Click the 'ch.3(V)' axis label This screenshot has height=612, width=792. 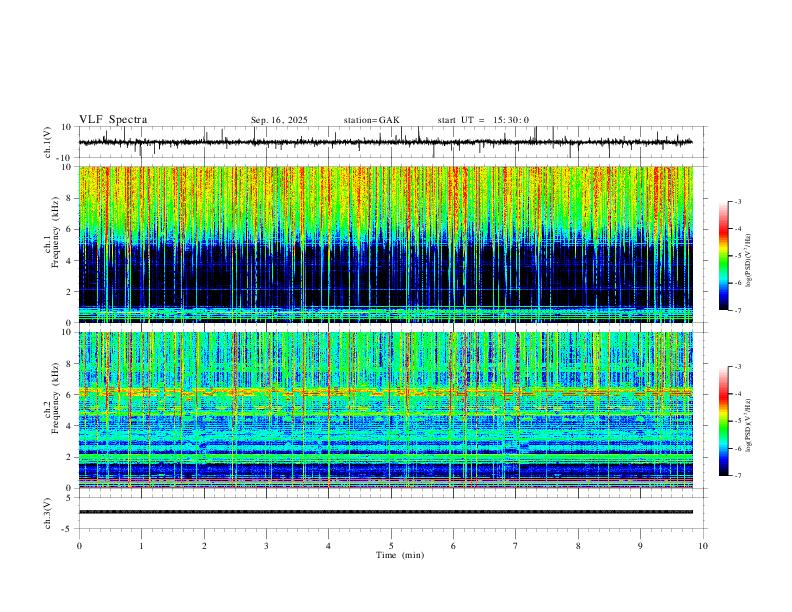pyautogui.click(x=48, y=513)
